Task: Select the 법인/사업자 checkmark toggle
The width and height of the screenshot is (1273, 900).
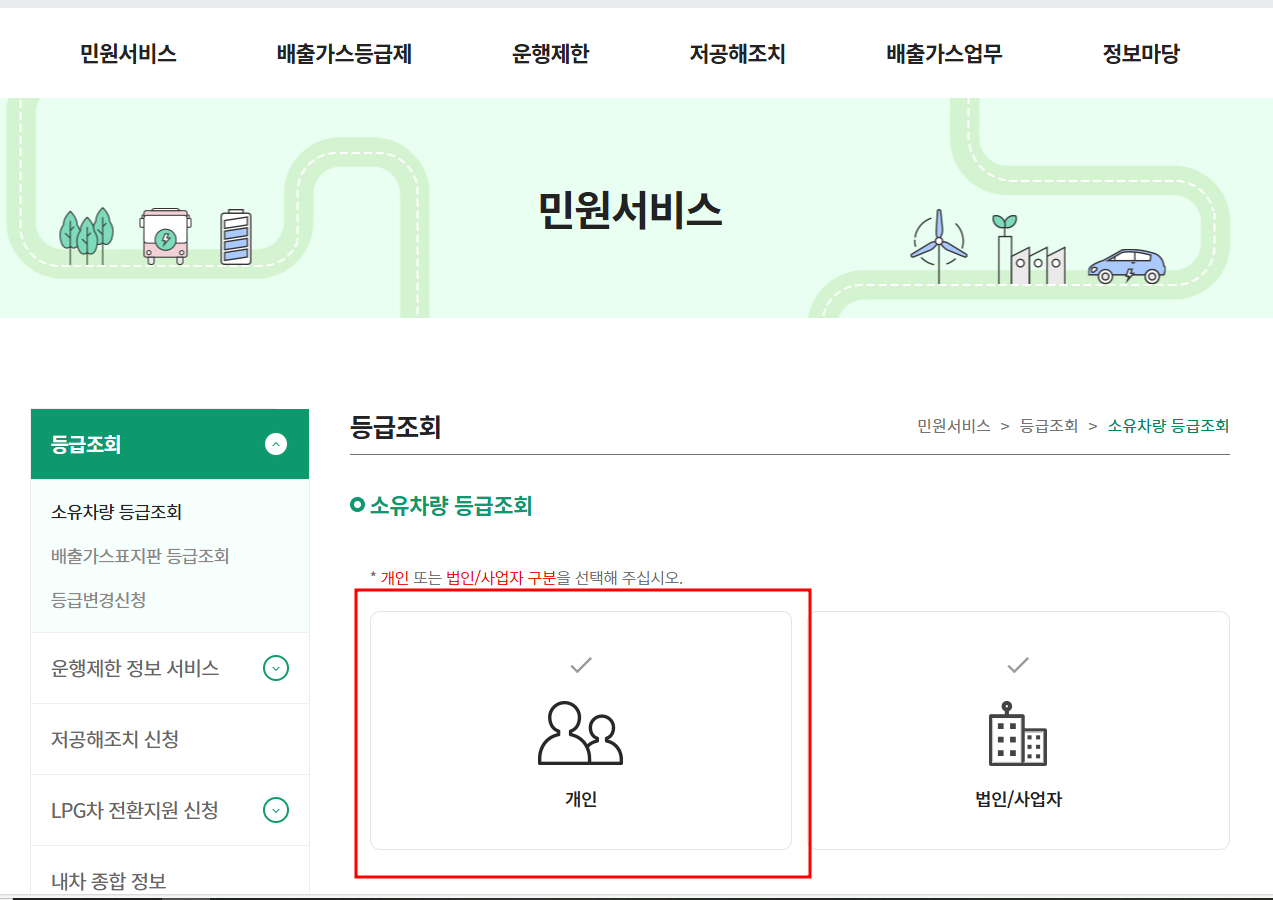Action: point(1019,664)
